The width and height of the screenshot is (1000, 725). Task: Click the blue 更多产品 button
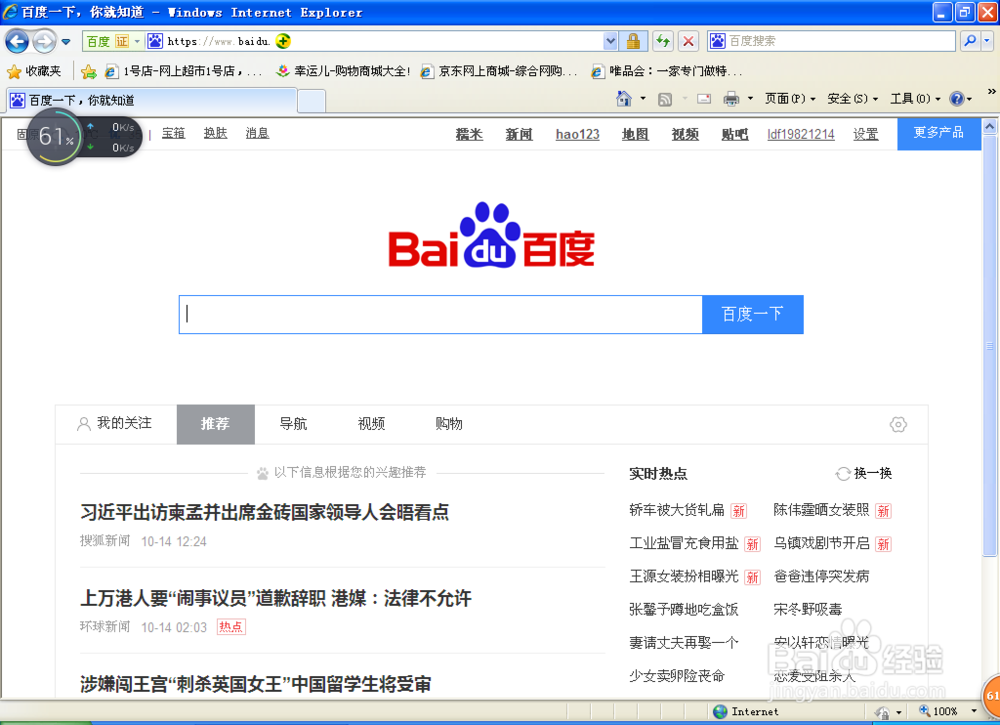[939, 133]
